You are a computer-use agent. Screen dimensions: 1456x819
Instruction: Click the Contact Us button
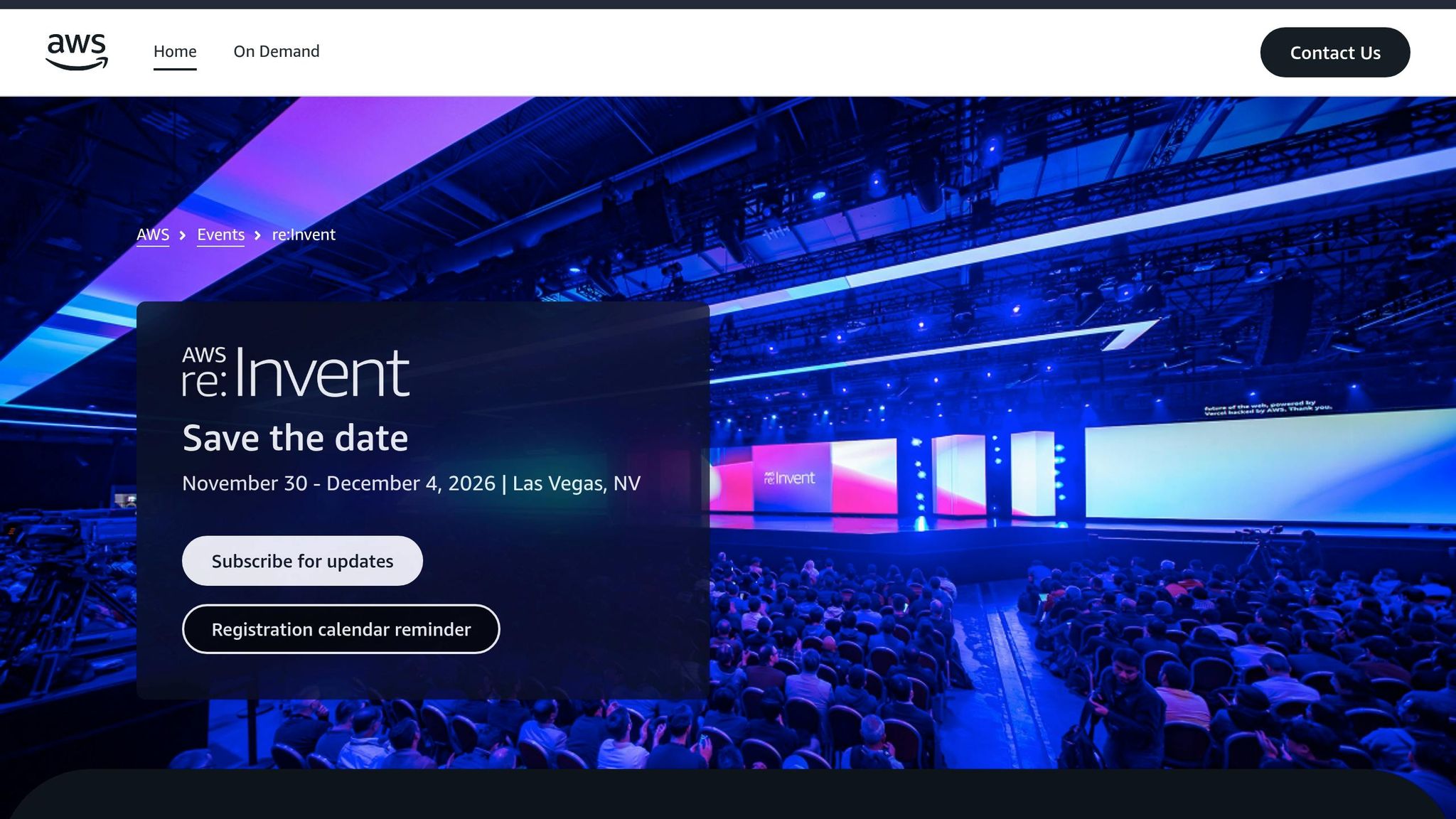(1335, 53)
